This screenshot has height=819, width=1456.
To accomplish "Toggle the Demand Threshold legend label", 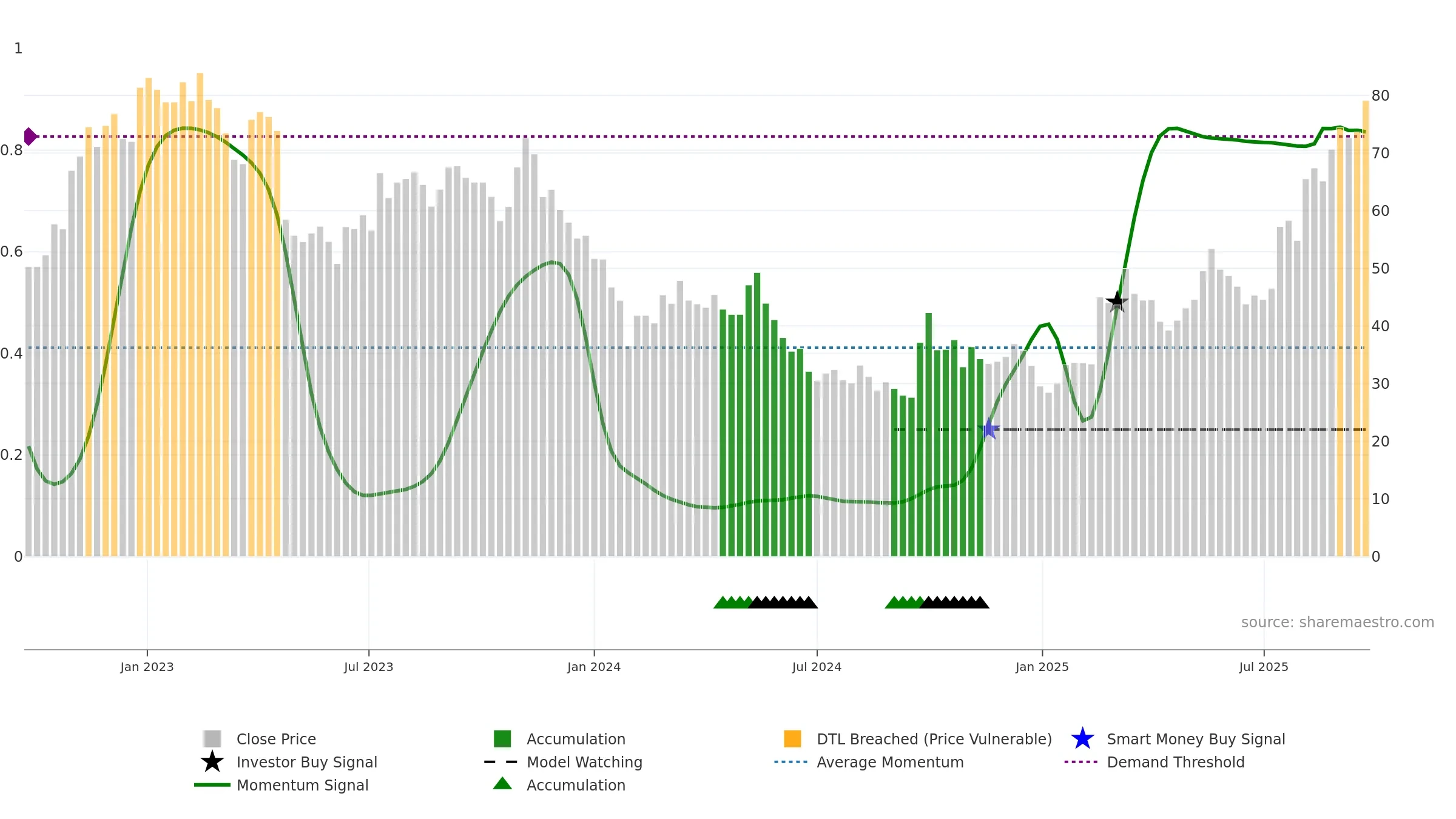I will pyautogui.click(x=1176, y=762).
